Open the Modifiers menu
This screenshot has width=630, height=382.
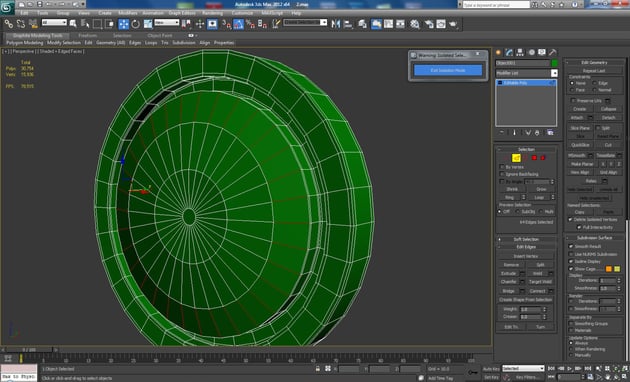click(x=127, y=13)
